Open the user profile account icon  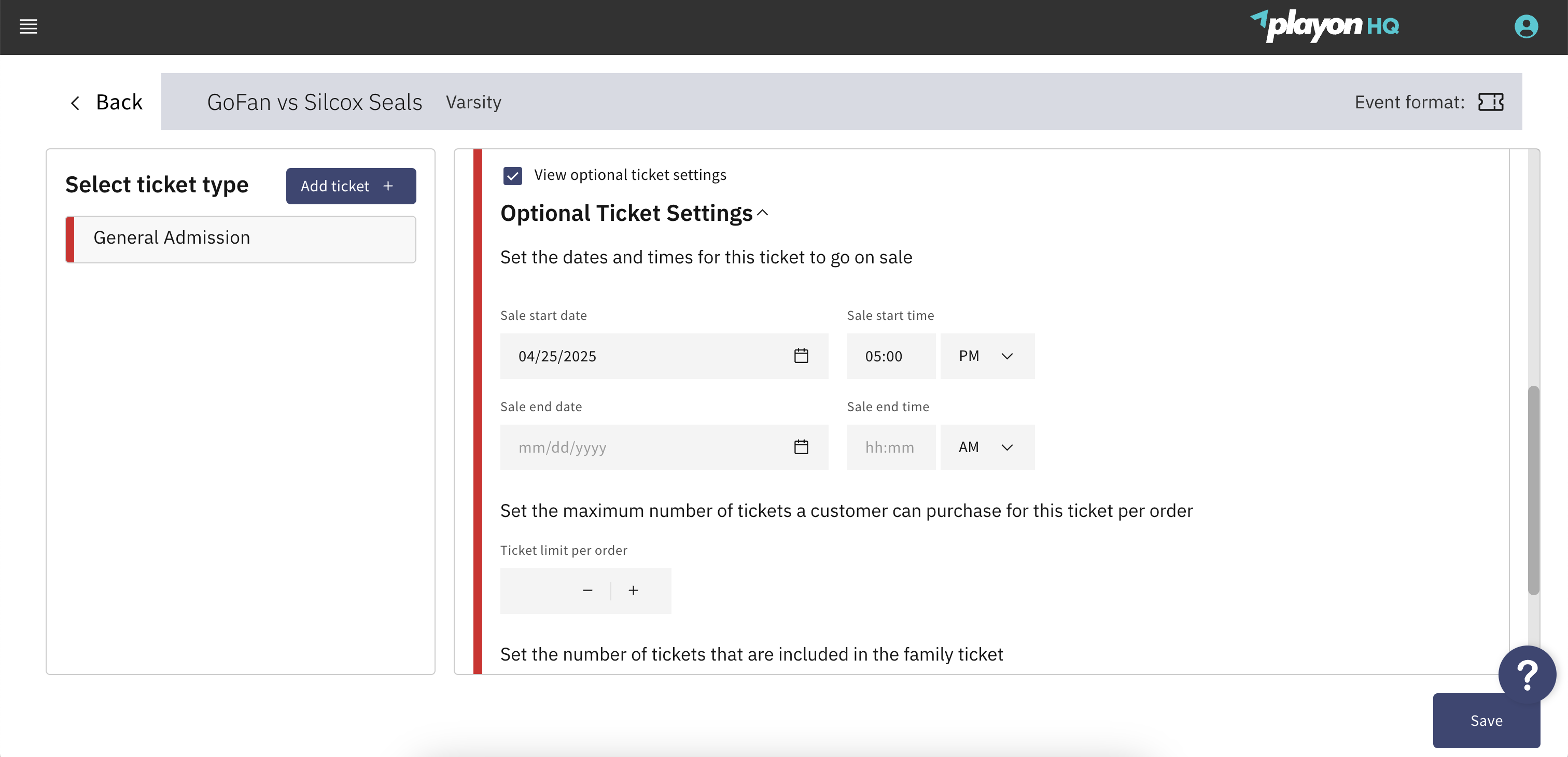tap(1527, 27)
